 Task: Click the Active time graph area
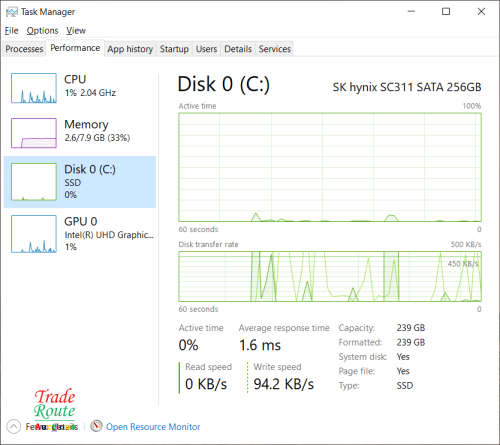(x=330, y=167)
